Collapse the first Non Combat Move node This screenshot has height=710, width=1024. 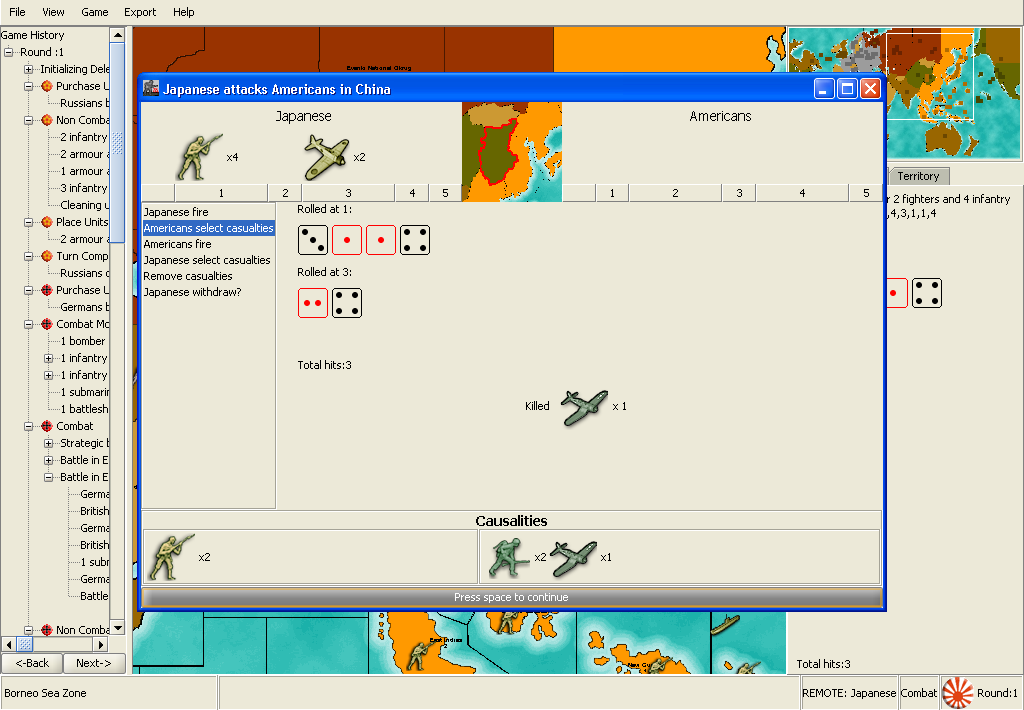(x=29, y=120)
